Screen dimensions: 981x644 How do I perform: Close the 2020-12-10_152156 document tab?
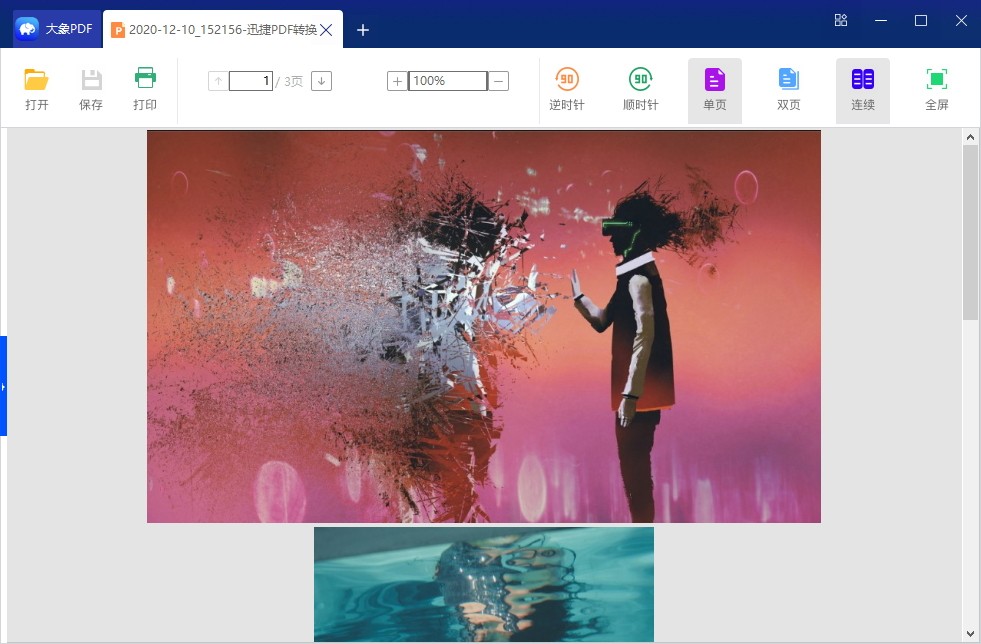(x=327, y=30)
